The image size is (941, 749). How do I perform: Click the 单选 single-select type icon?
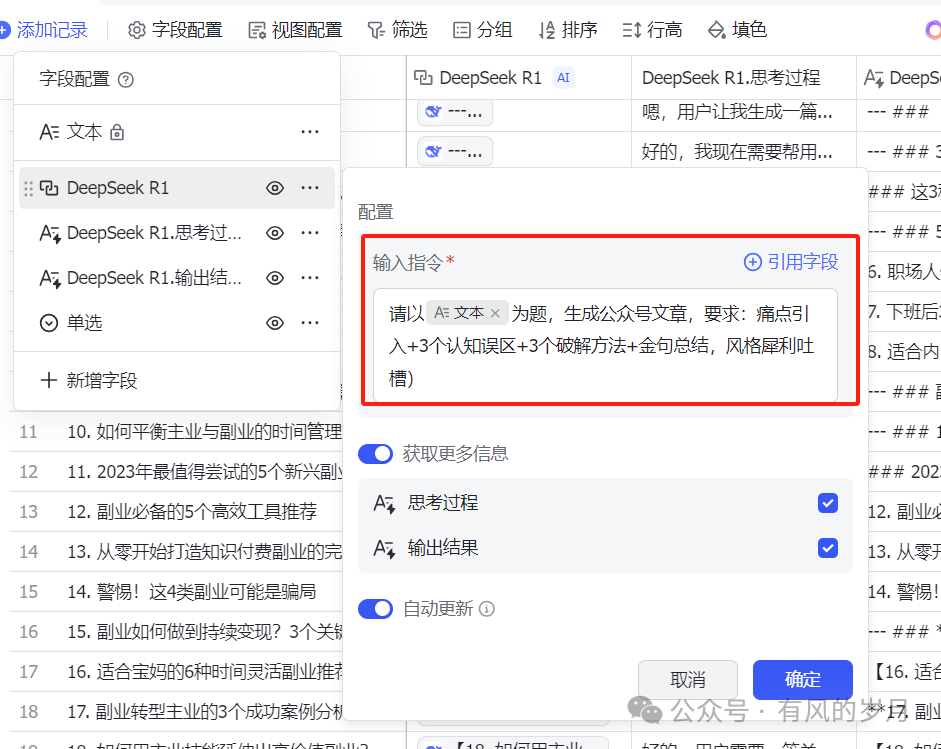(x=49, y=323)
